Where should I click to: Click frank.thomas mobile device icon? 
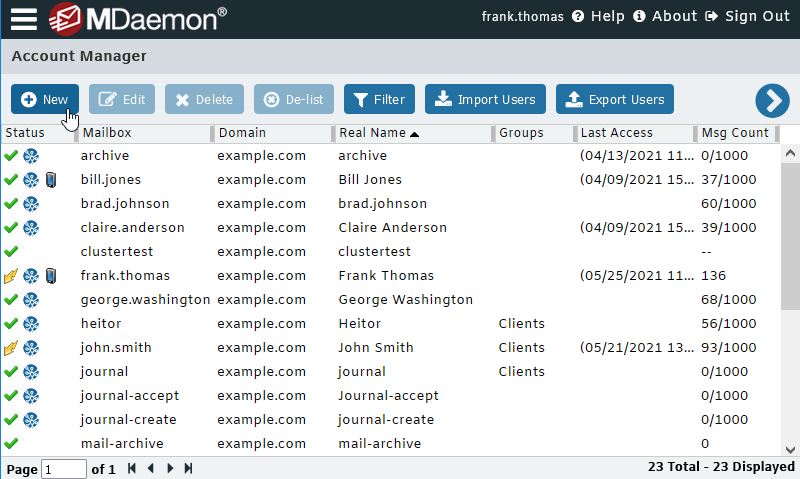[x=51, y=275]
